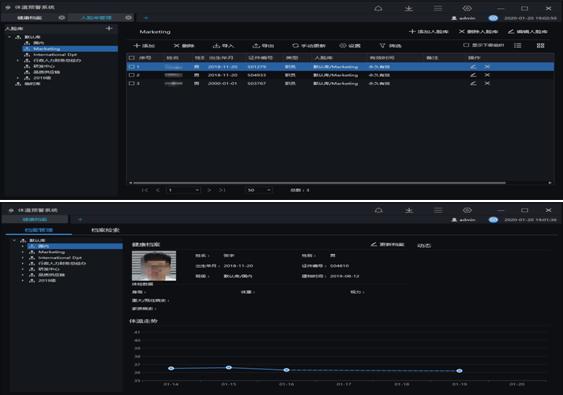Viewport: 563px width, 395px height.
Task: Click the edit face library button at top right
Action: [527, 32]
